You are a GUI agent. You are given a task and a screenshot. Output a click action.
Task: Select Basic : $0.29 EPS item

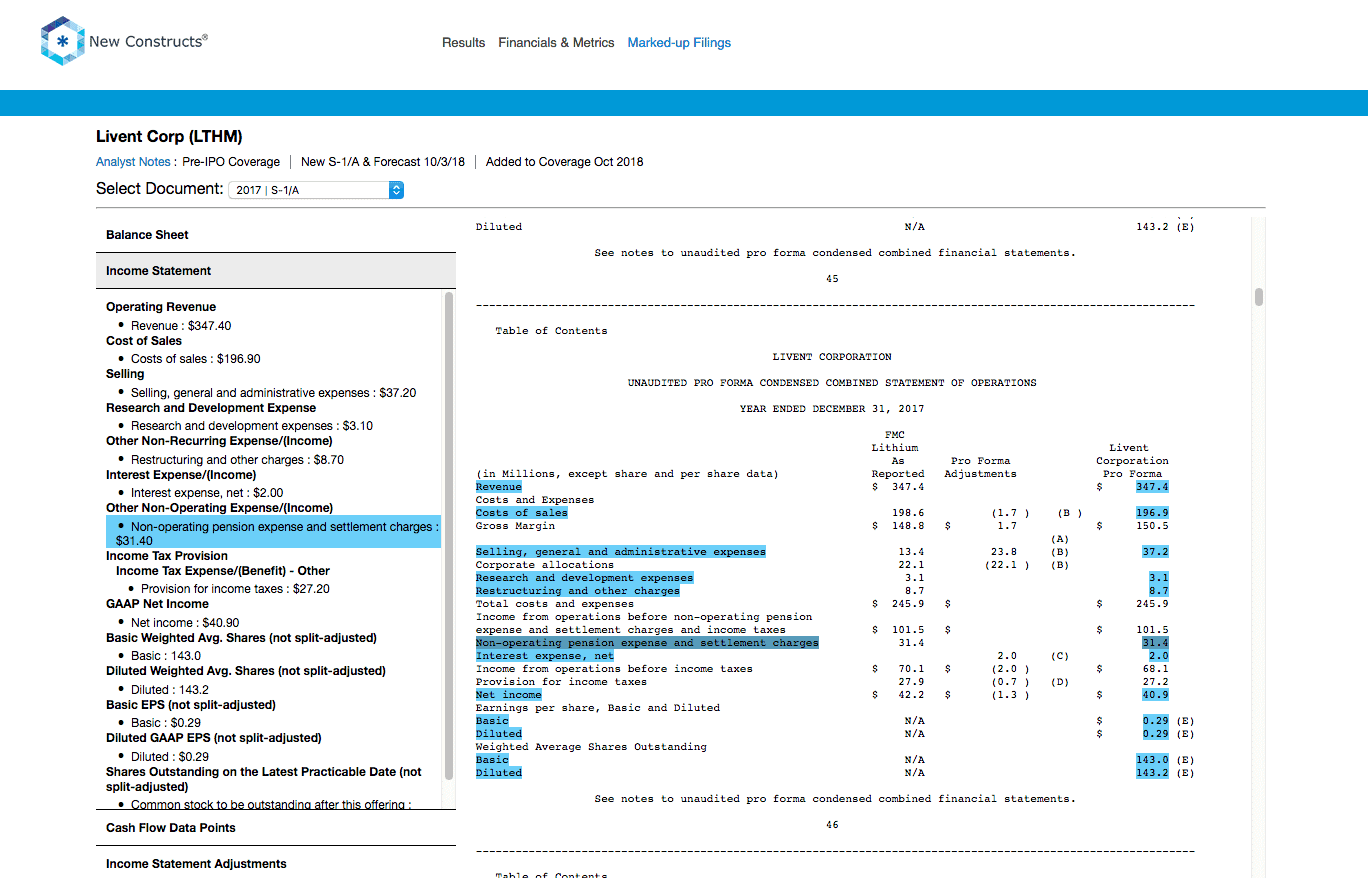[x=164, y=723]
